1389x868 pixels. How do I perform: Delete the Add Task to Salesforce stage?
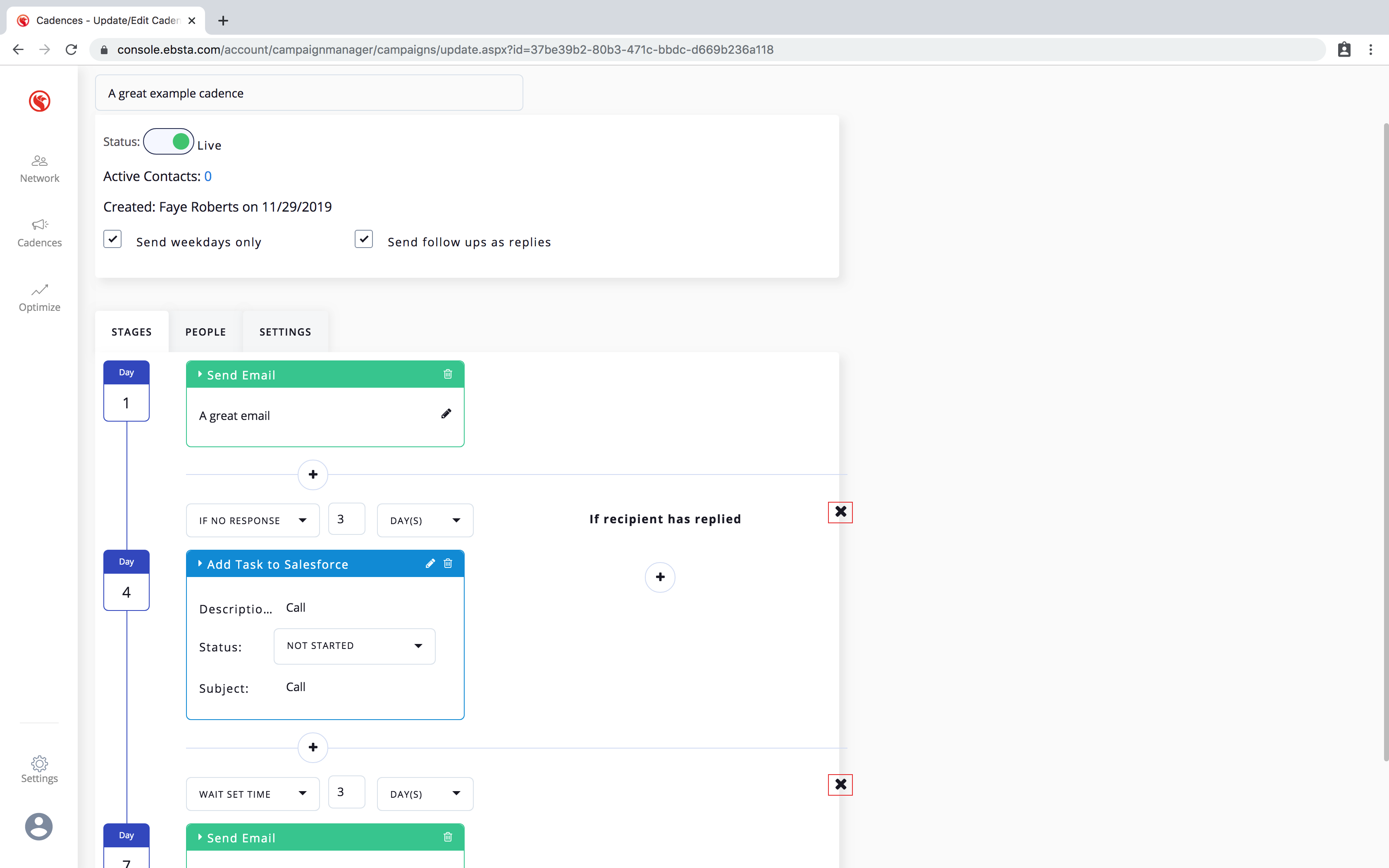click(x=448, y=564)
